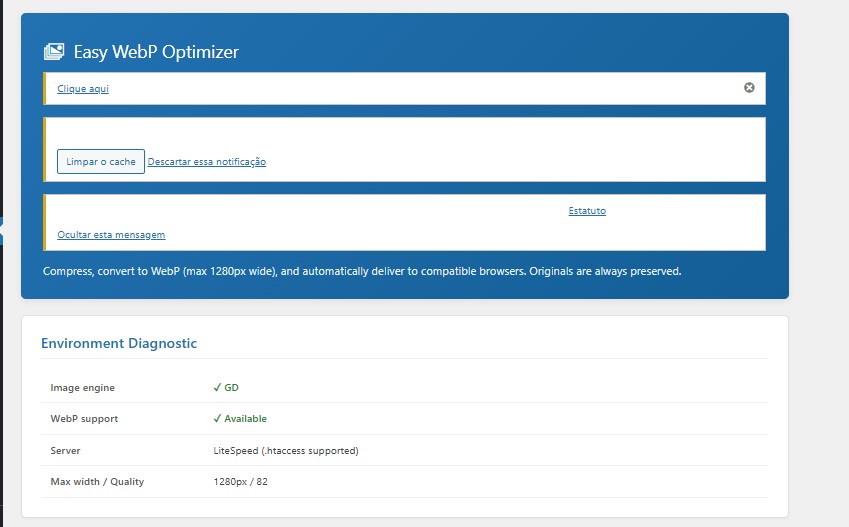Click the 'Max width / Quality' label
Viewport: 849px width, 527px height.
(97, 482)
